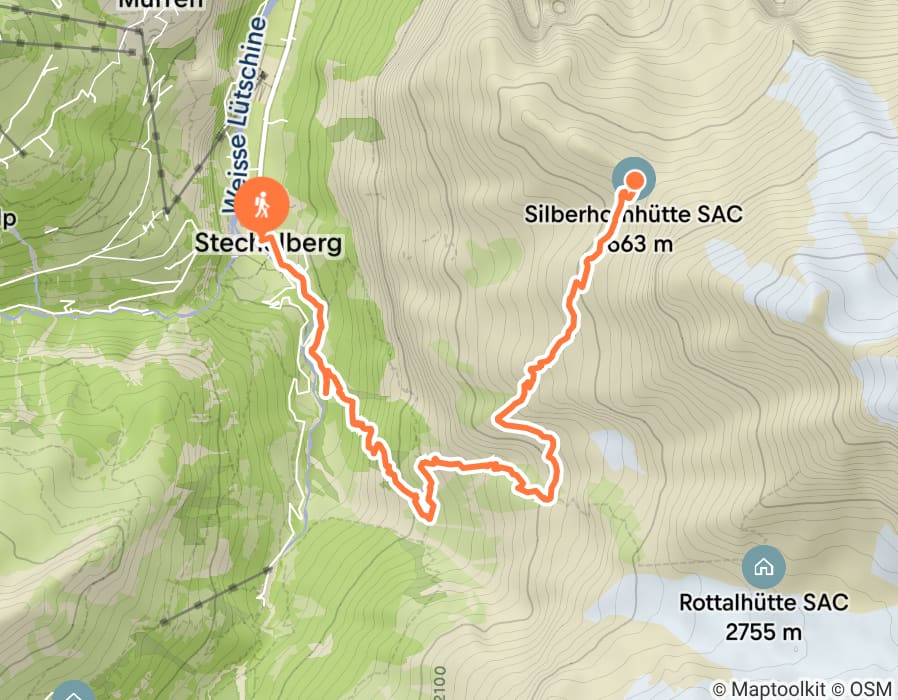898x700 pixels.
Task: Select the southernmost switchback of the orange route
Action: point(428,514)
